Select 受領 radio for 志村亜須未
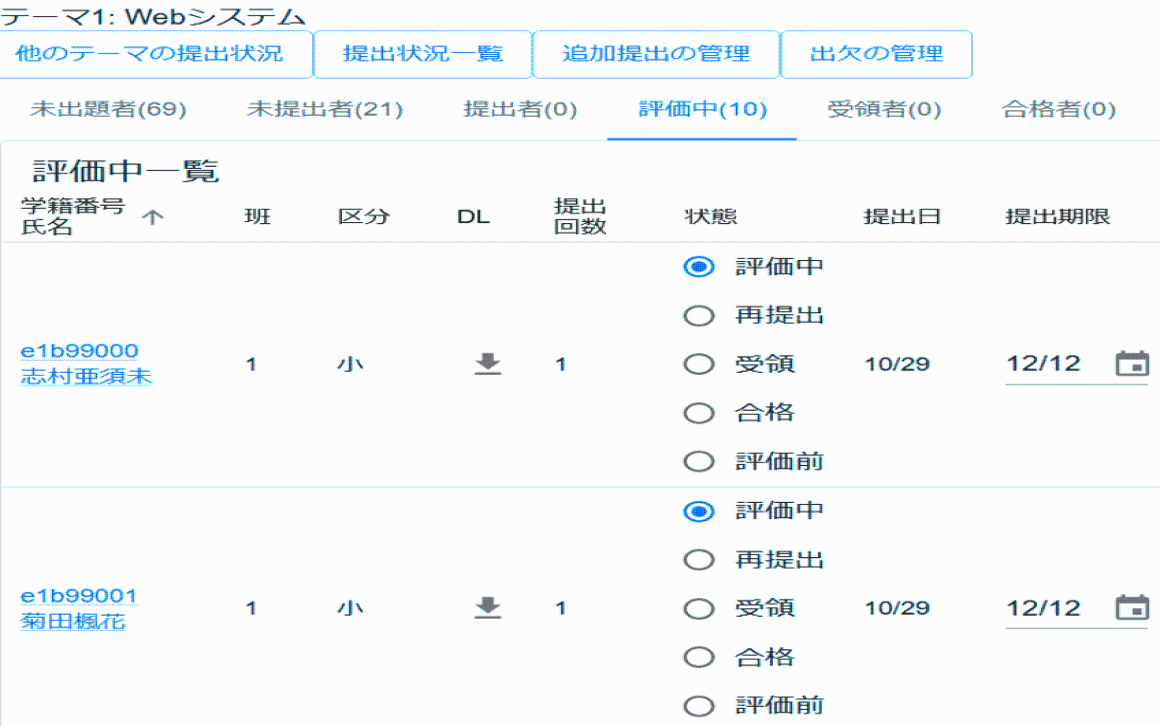 click(699, 364)
